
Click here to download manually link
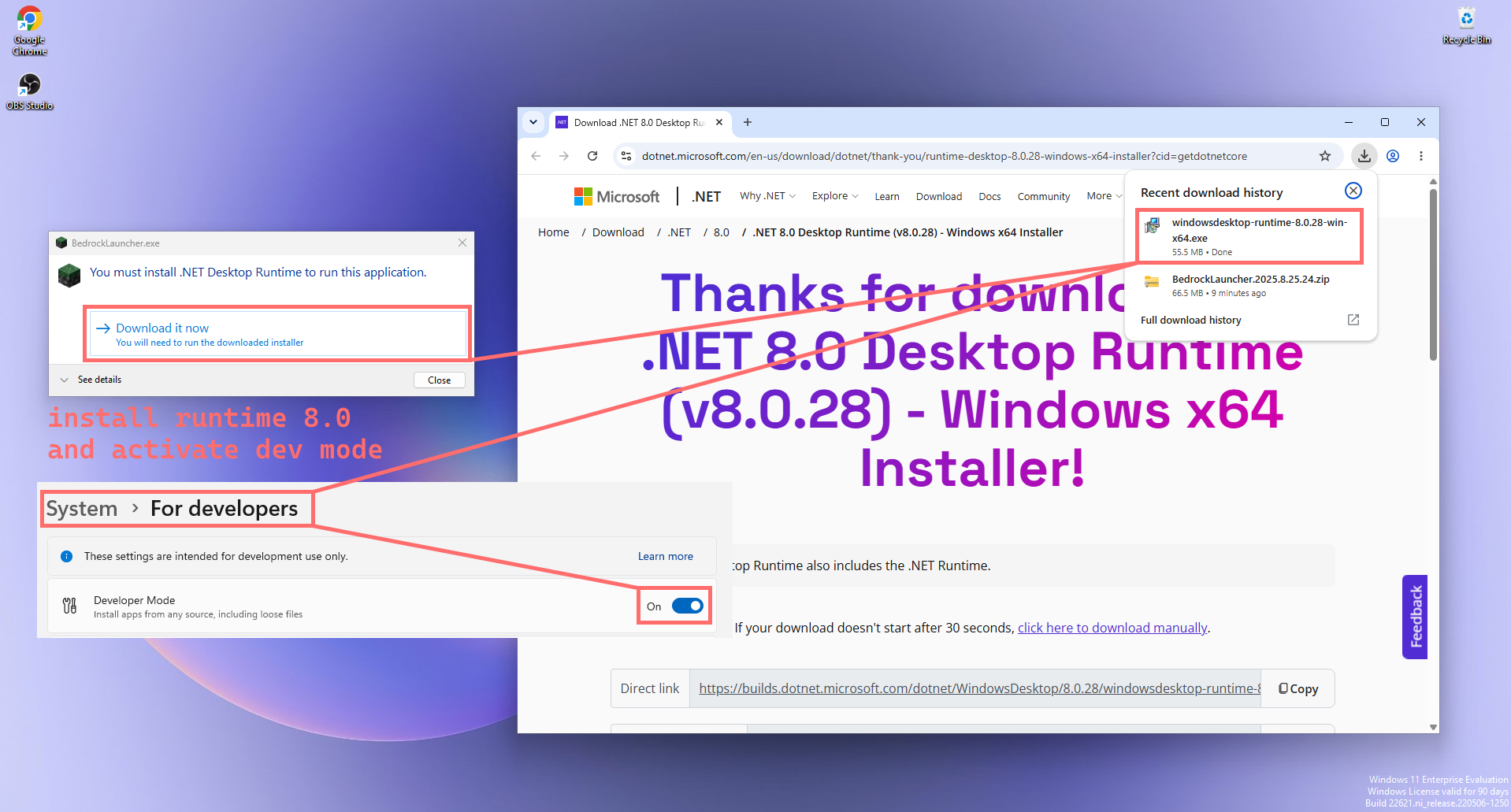click(1112, 628)
